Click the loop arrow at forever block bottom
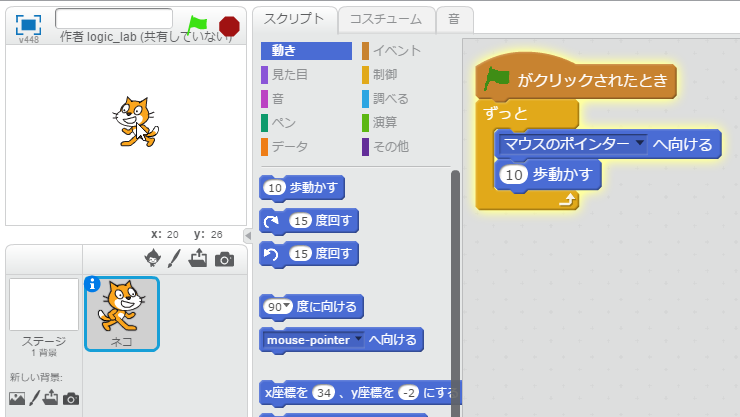Image resolution: width=740 pixels, height=417 pixels. tap(567, 200)
